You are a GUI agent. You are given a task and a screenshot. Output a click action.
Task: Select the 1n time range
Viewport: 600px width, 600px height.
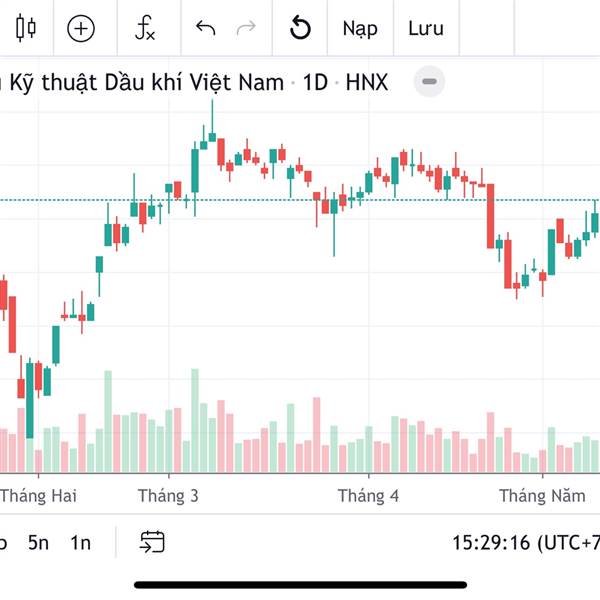pos(80,543)
